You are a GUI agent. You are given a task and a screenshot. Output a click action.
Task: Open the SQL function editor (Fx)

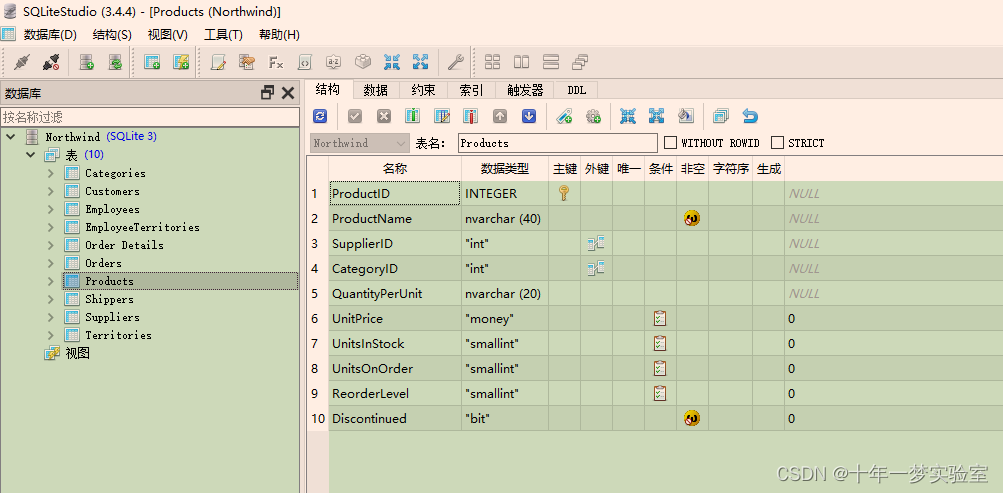pyautogui.click(x=276, y=62)
